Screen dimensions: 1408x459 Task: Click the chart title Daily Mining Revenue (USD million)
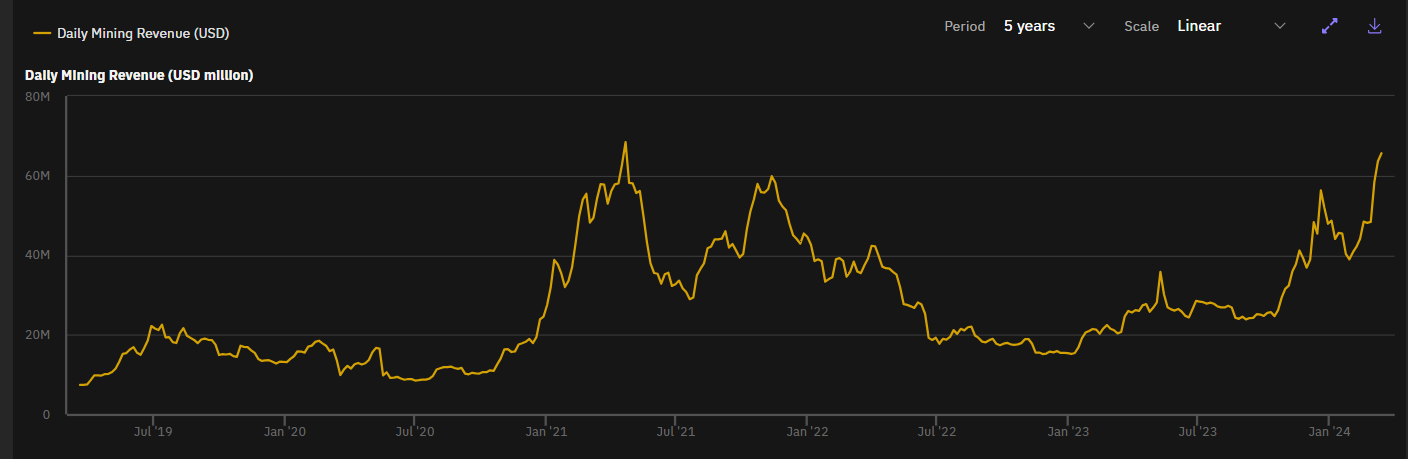pos(139,75)
